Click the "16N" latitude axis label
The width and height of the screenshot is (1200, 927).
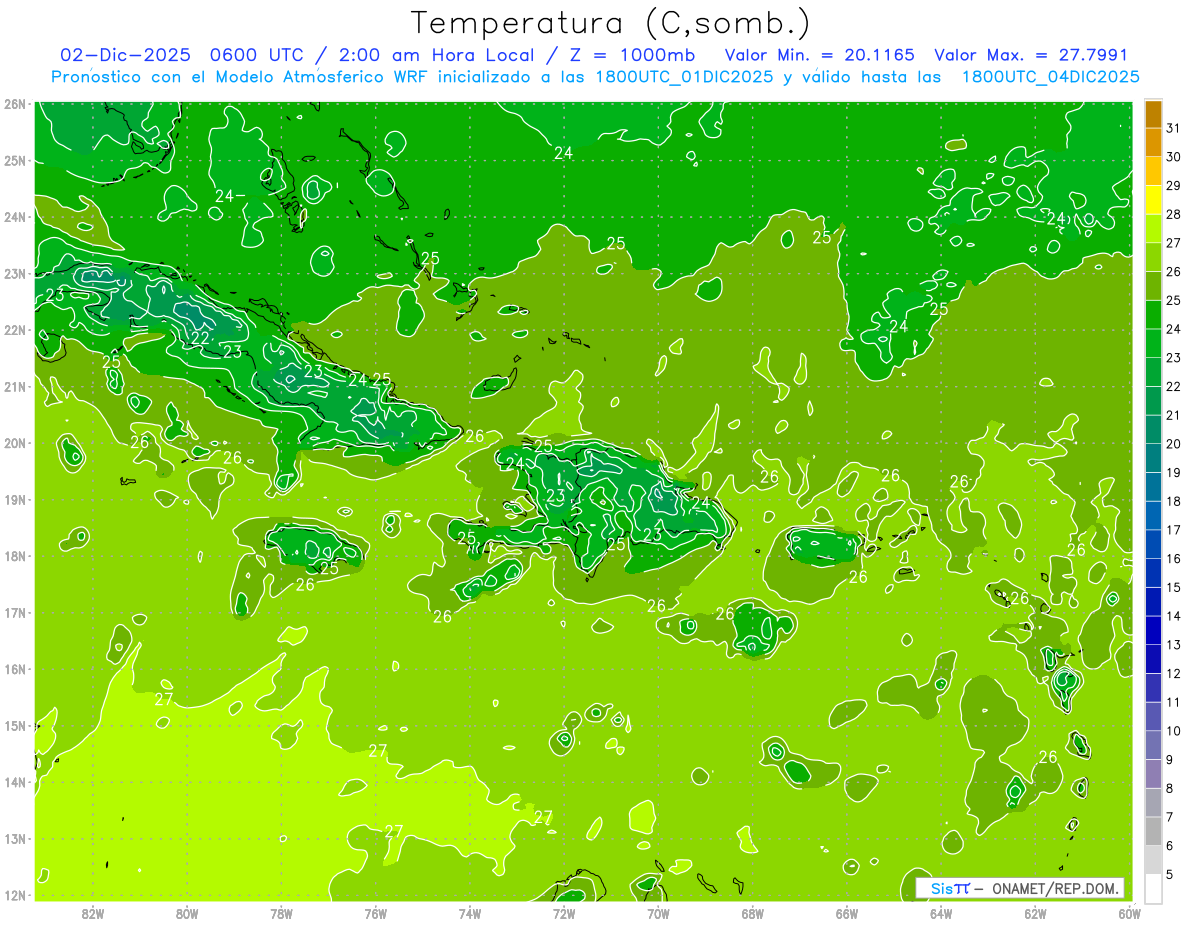[14, 669]
